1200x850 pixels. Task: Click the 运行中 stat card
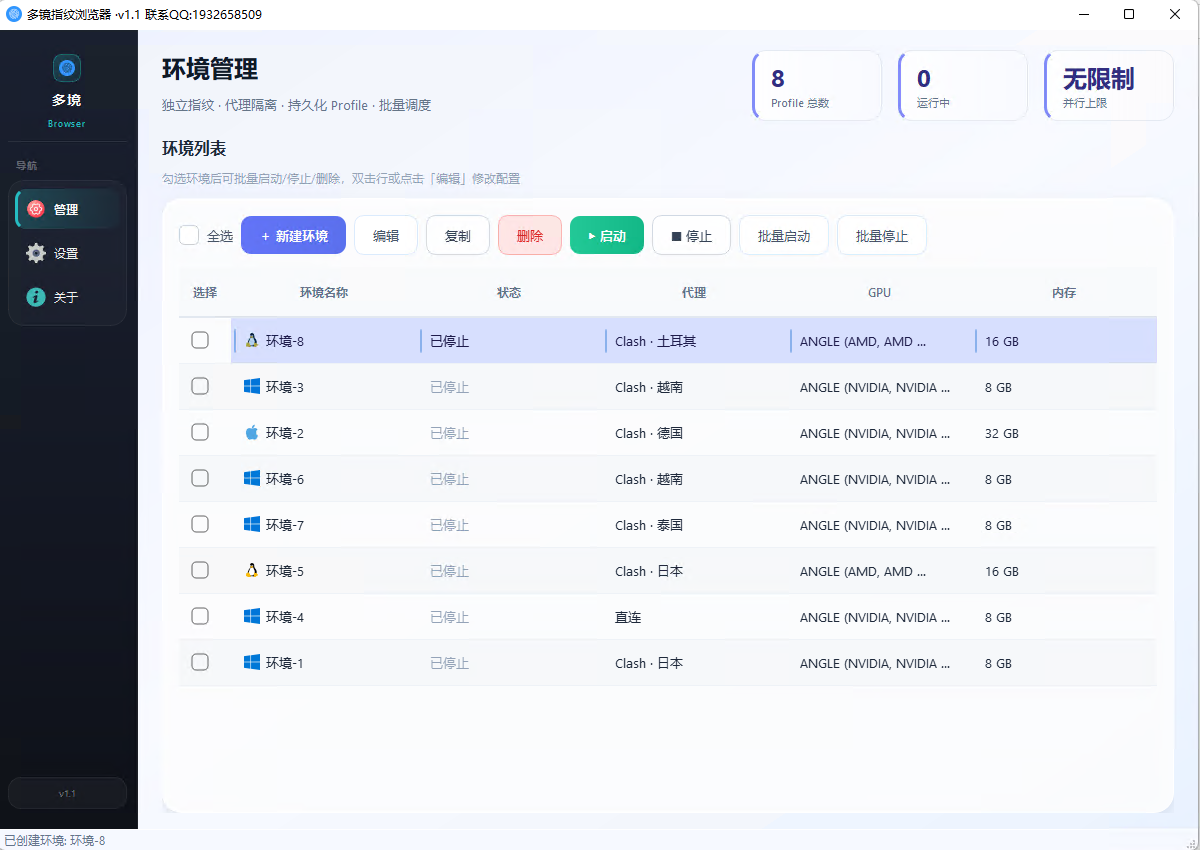(x=963, y=86)
